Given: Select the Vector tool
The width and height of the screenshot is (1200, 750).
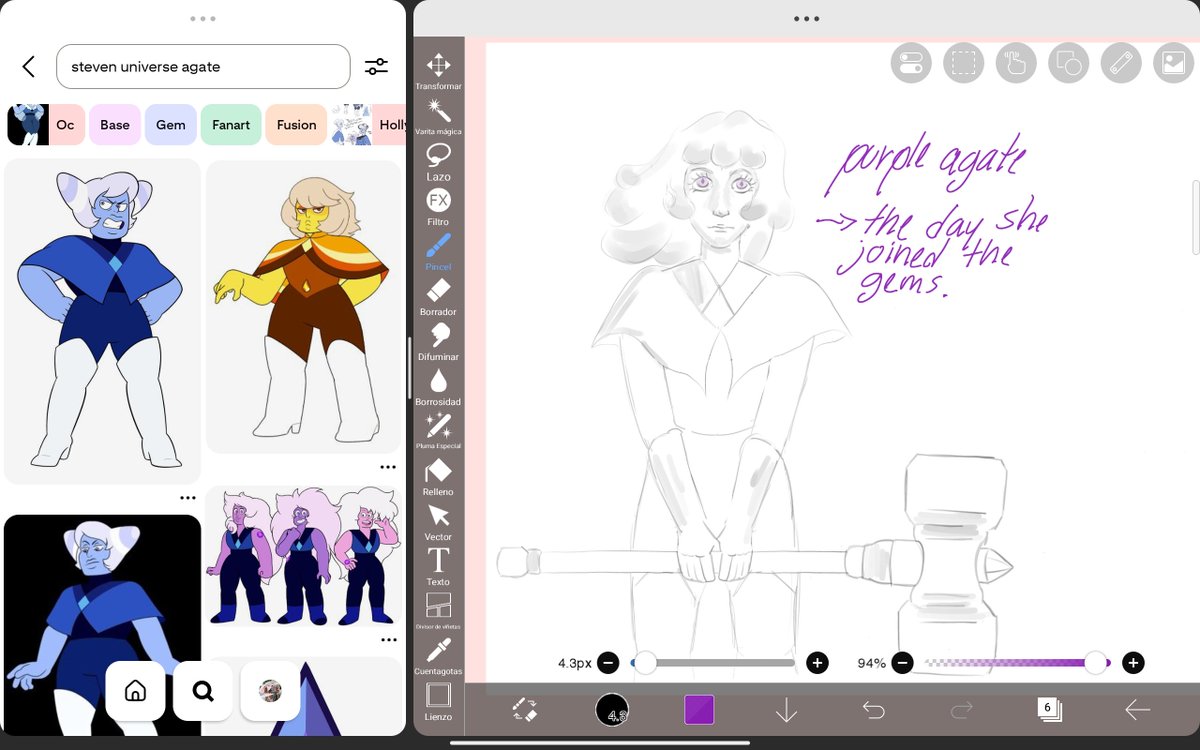Looking at the screenshot, I should tap(438, 522).
